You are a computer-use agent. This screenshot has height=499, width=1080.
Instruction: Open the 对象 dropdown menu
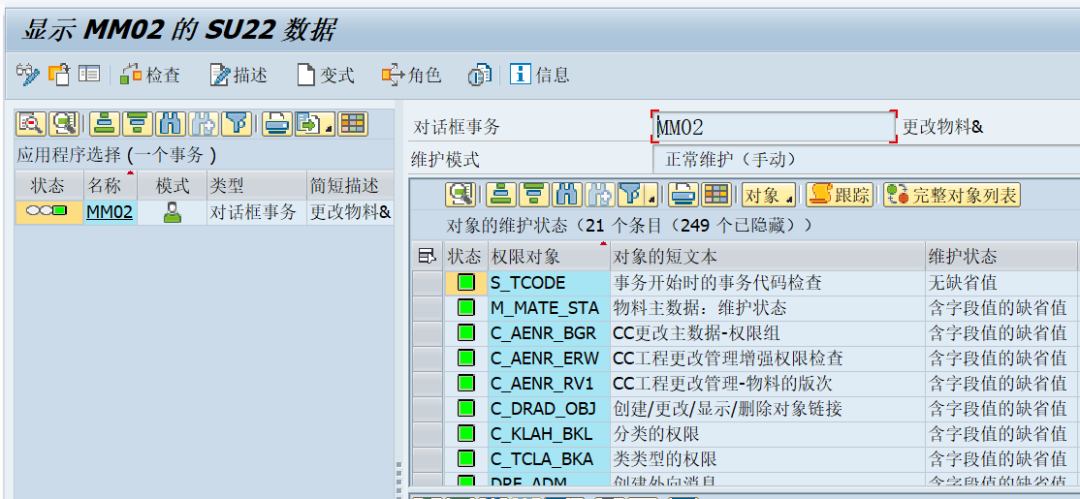coord(769,195)
